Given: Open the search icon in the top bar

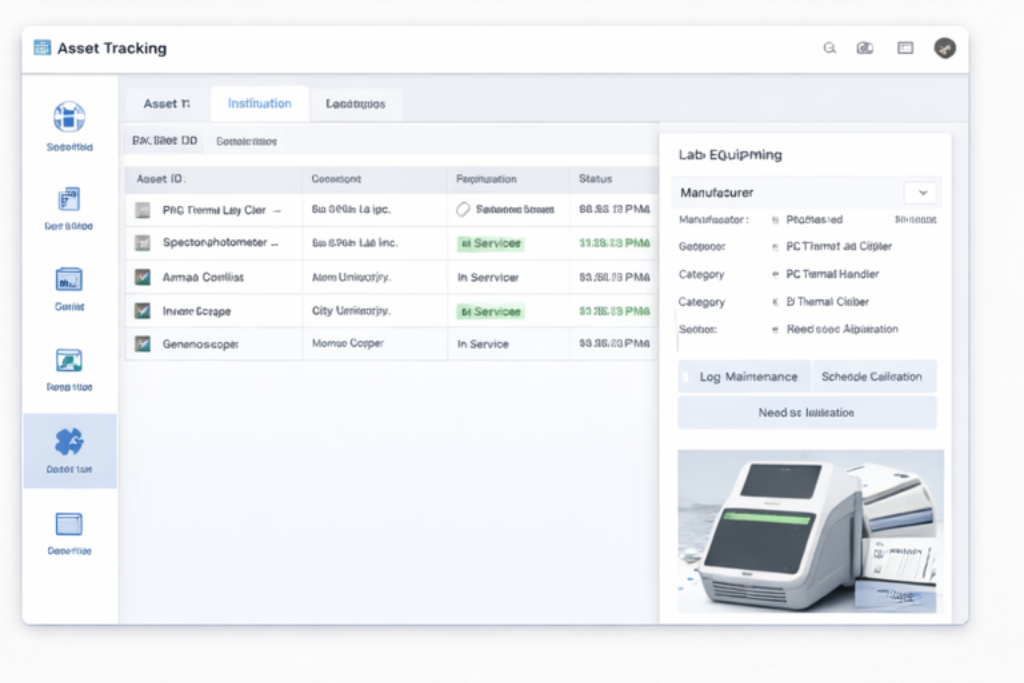Looking at the screenshot, I should 829,47.
